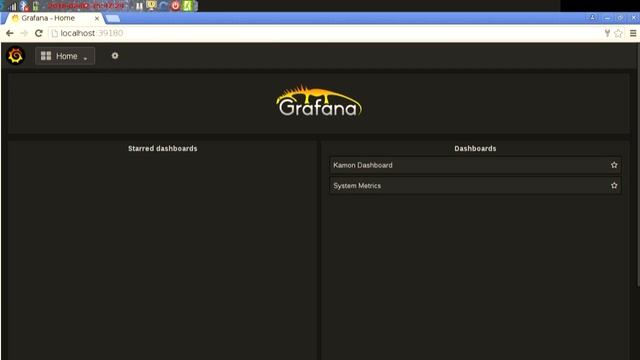Click the Bluetooth tray icon

tap(24, 6)
